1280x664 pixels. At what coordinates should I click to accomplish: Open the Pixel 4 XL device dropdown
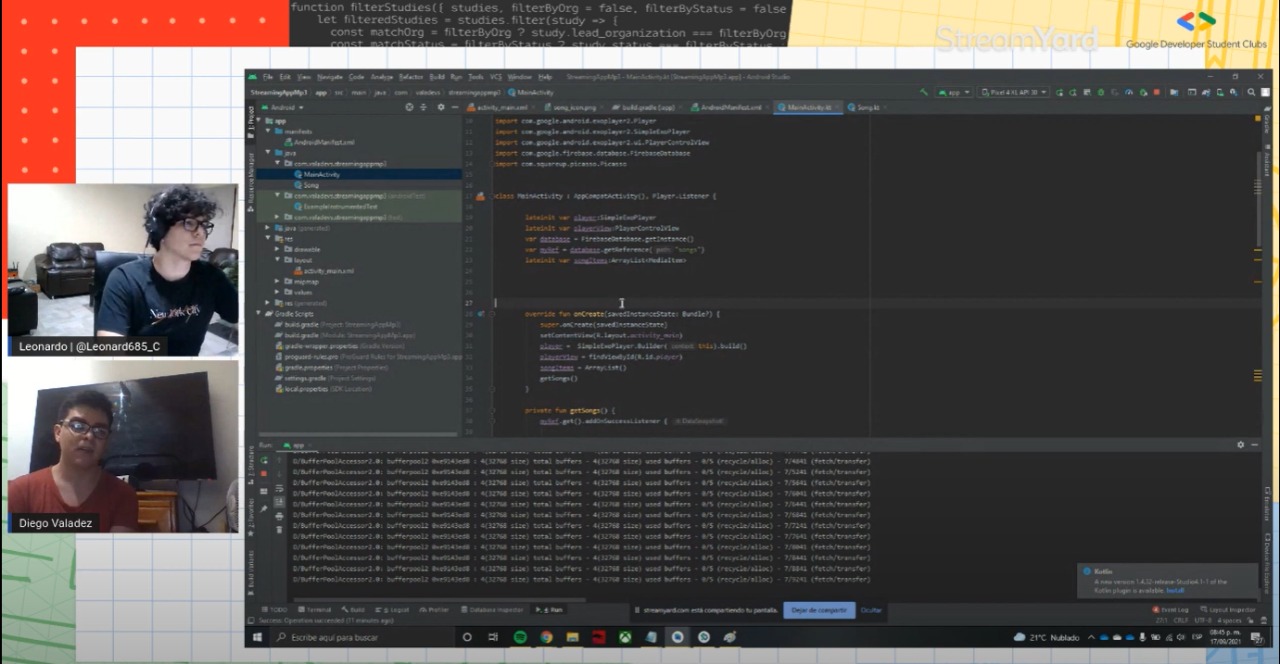[1013, 92]
